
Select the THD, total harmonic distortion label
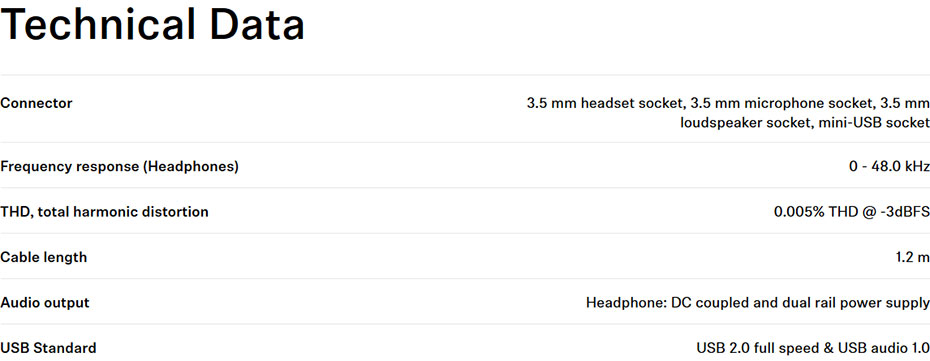(104, 212)
